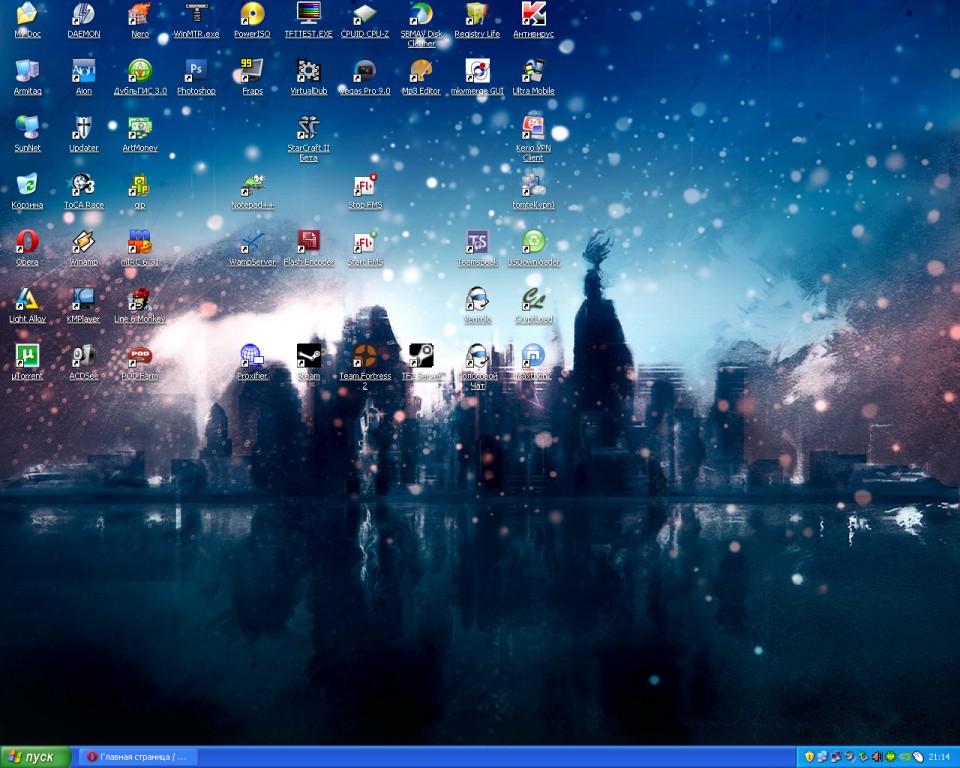This screenshot has height=768, width=960.
Task: Select the CPUID CPU-Z shortcut
Action: coord(365,14)
